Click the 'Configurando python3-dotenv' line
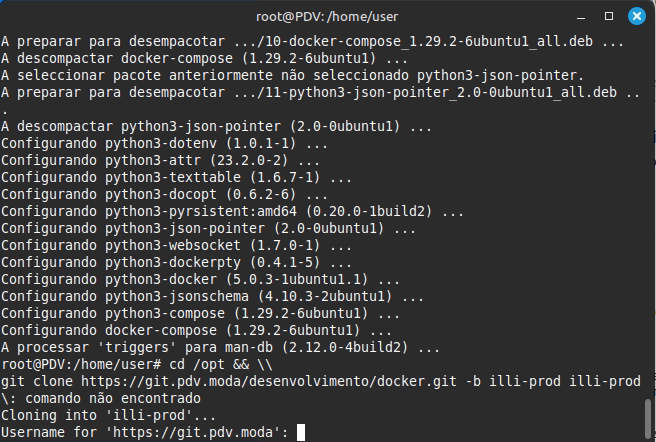Screen dimensions: 656x442 coord(164,143)
